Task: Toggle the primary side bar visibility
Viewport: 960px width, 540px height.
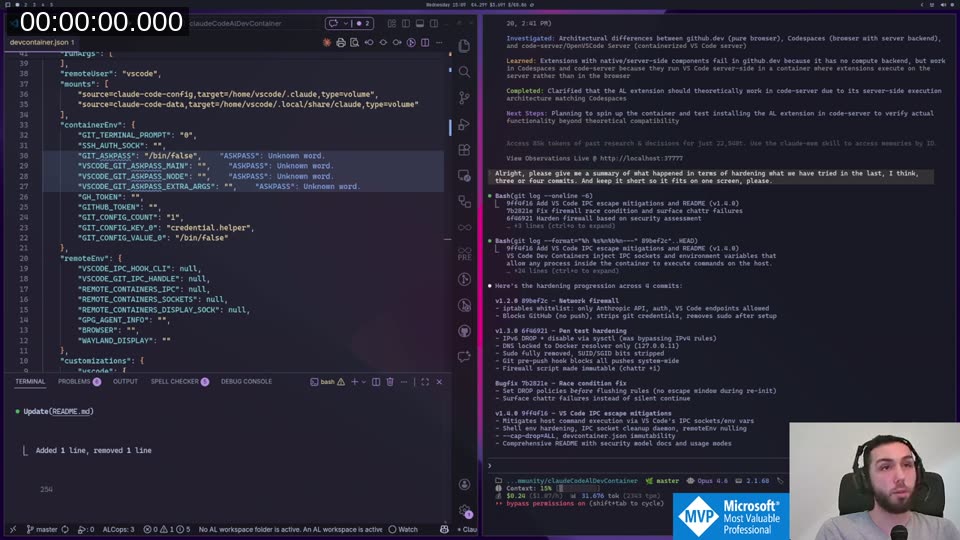Action: [x=406, y=23]
